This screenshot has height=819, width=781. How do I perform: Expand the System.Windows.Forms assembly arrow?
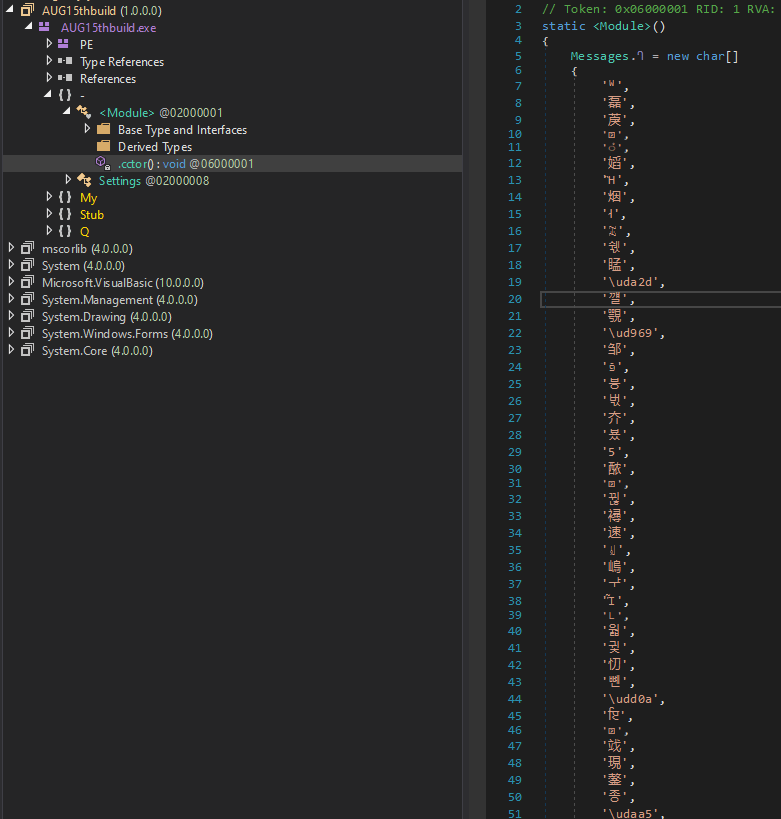click(11, 334)
